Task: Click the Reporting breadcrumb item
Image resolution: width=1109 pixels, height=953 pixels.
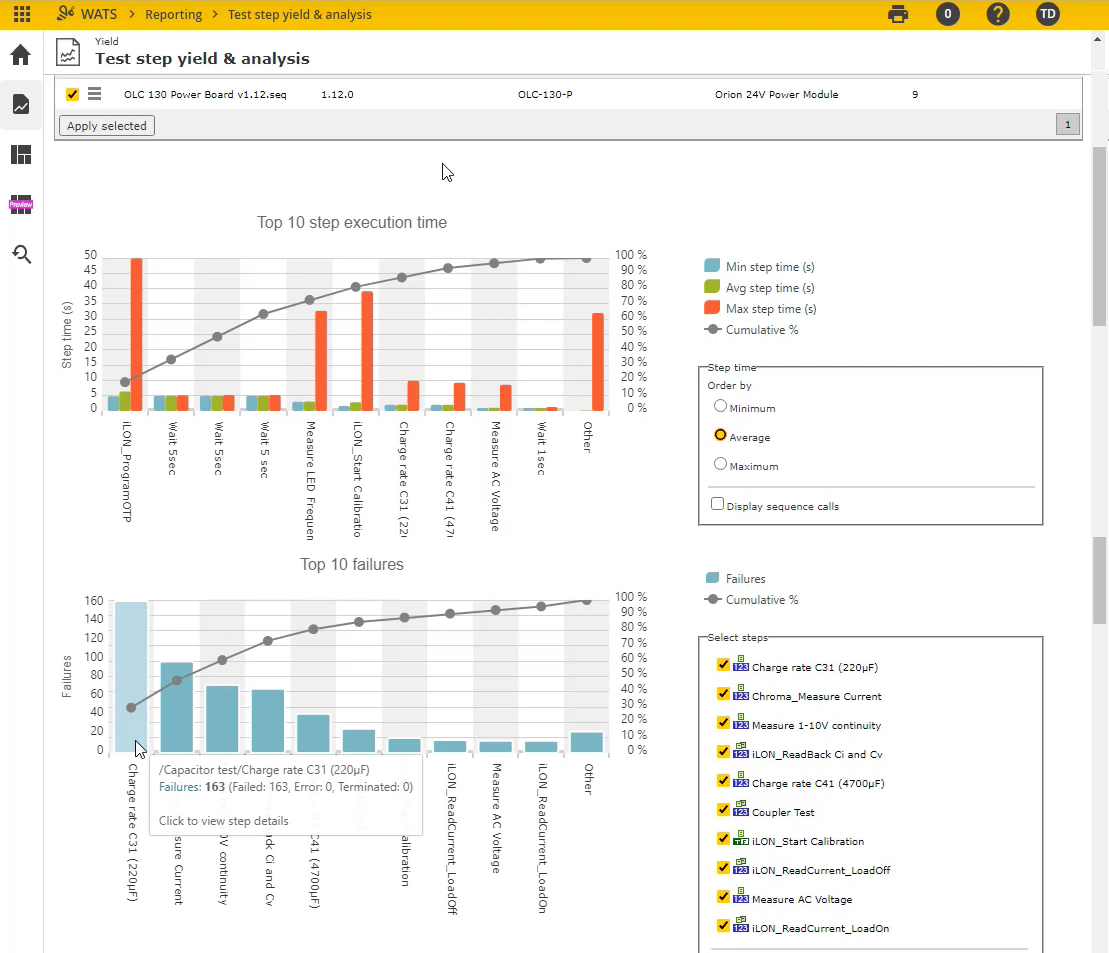Action: coord(173,15)
